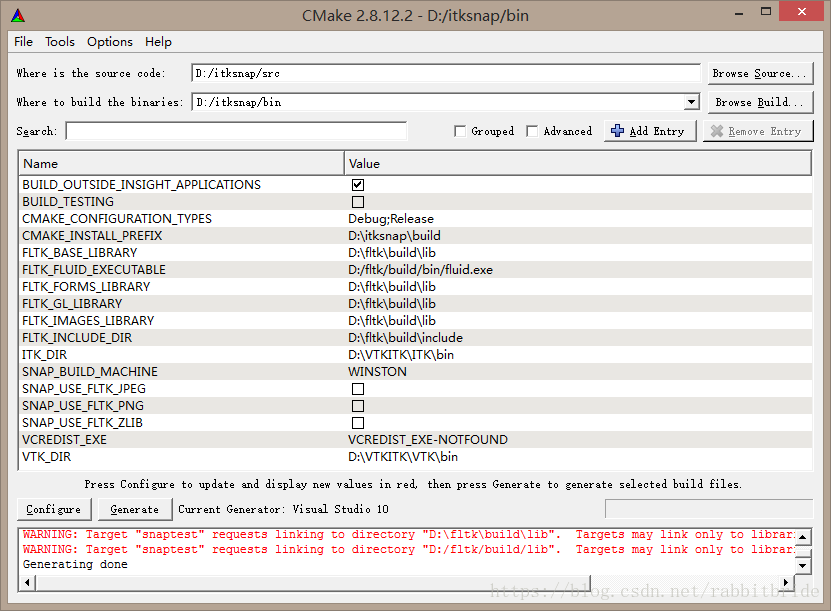
Task: Click the Debug;Release value
Action: click(391, 219)
